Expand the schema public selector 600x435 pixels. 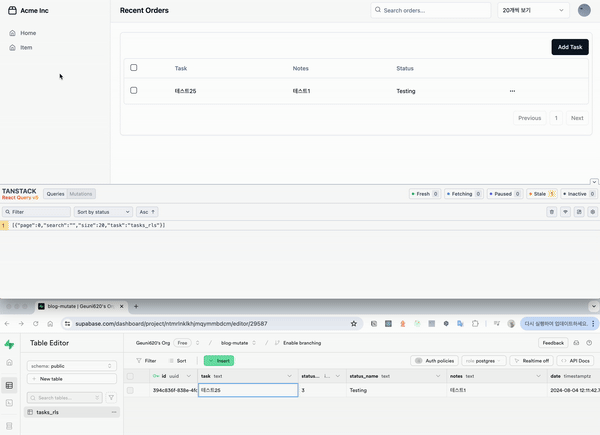pos(72,366)
